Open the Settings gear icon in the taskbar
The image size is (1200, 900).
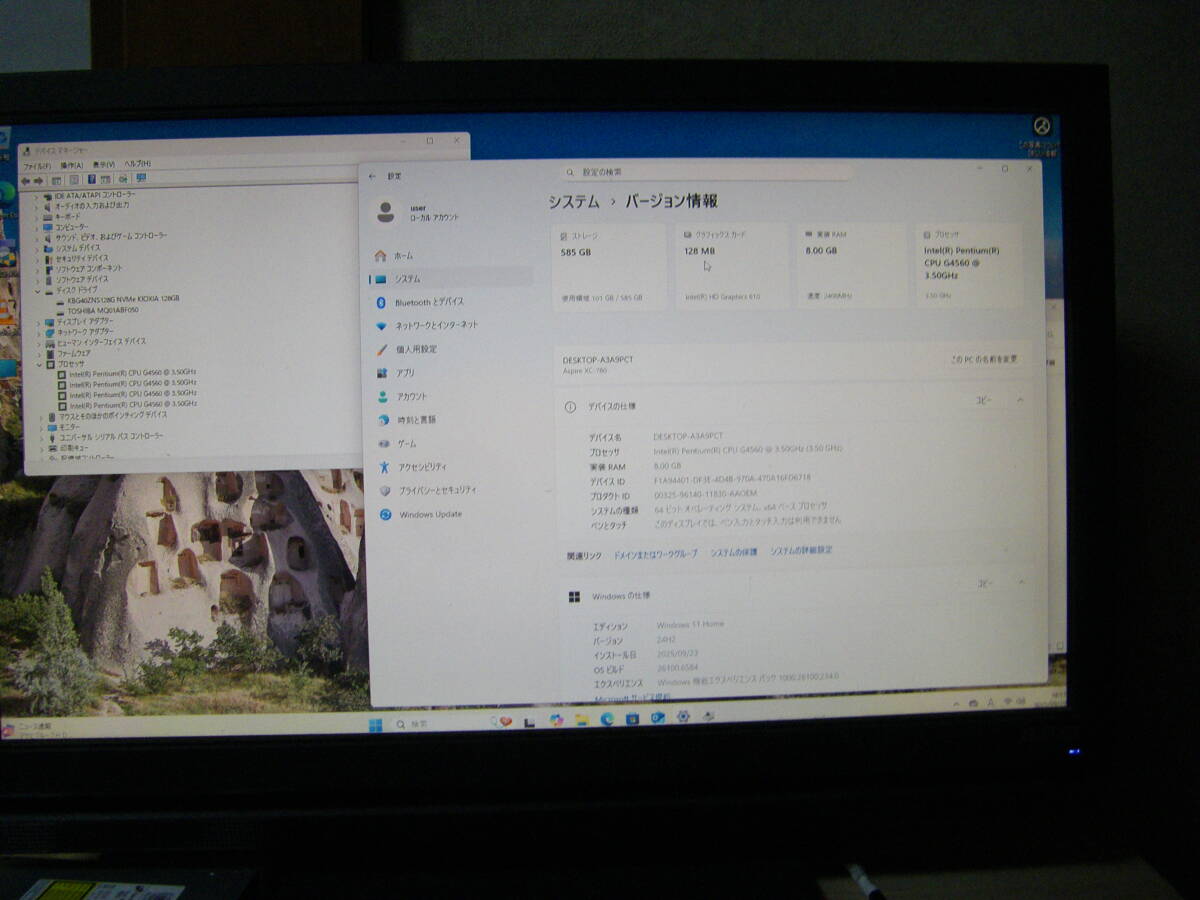point(683,717)
